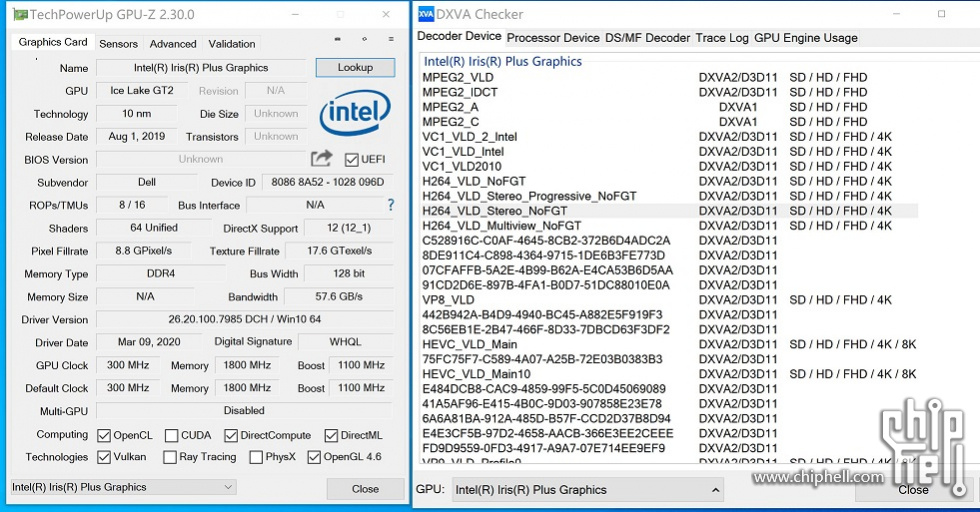The height and width of the screenshot is (512, 980).
Task: Click the Bandwidth value 57.6 GB/s
Action: [339, 296]
